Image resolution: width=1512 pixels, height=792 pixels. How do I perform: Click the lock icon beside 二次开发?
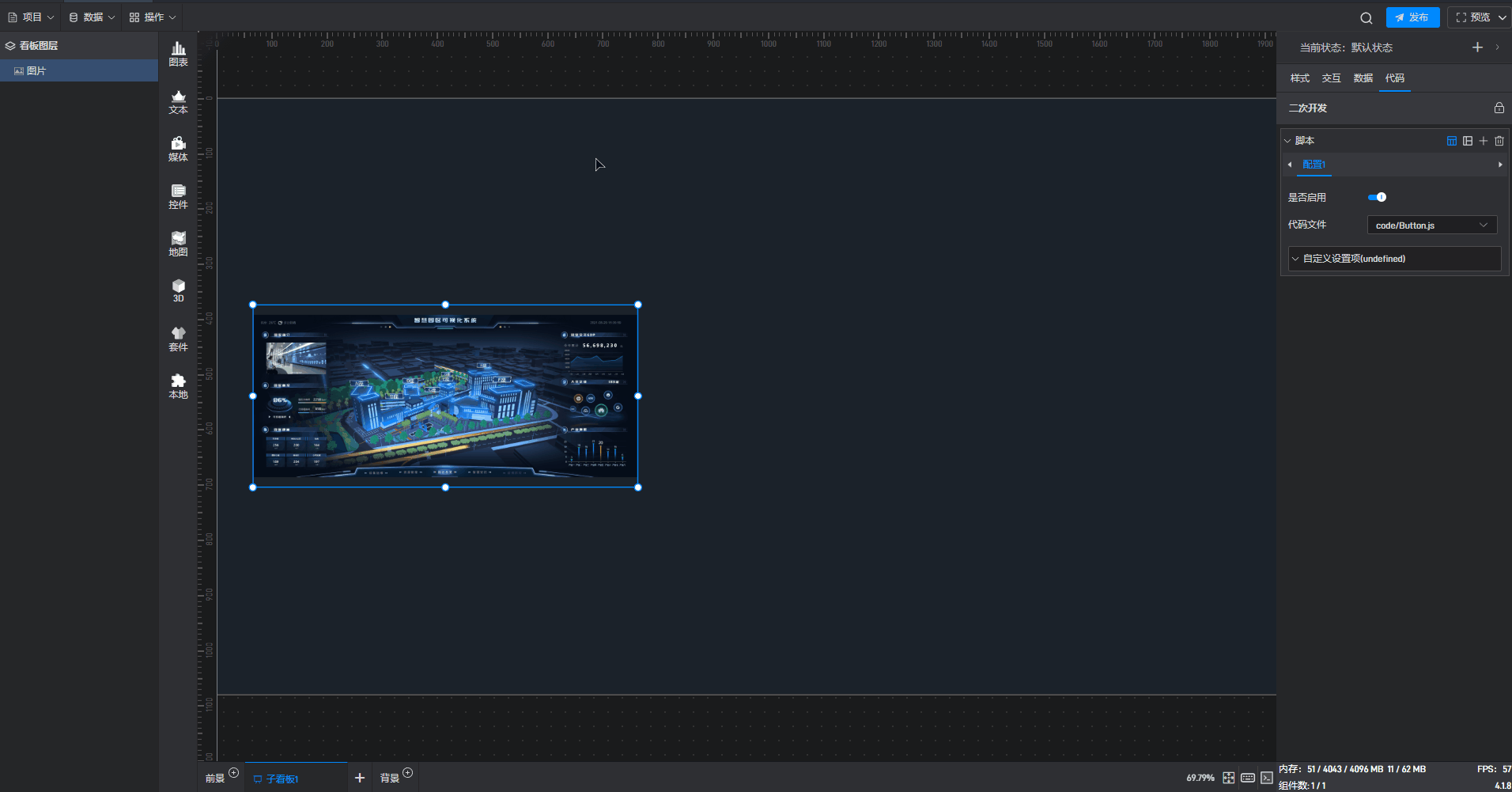pos(1499,108)
